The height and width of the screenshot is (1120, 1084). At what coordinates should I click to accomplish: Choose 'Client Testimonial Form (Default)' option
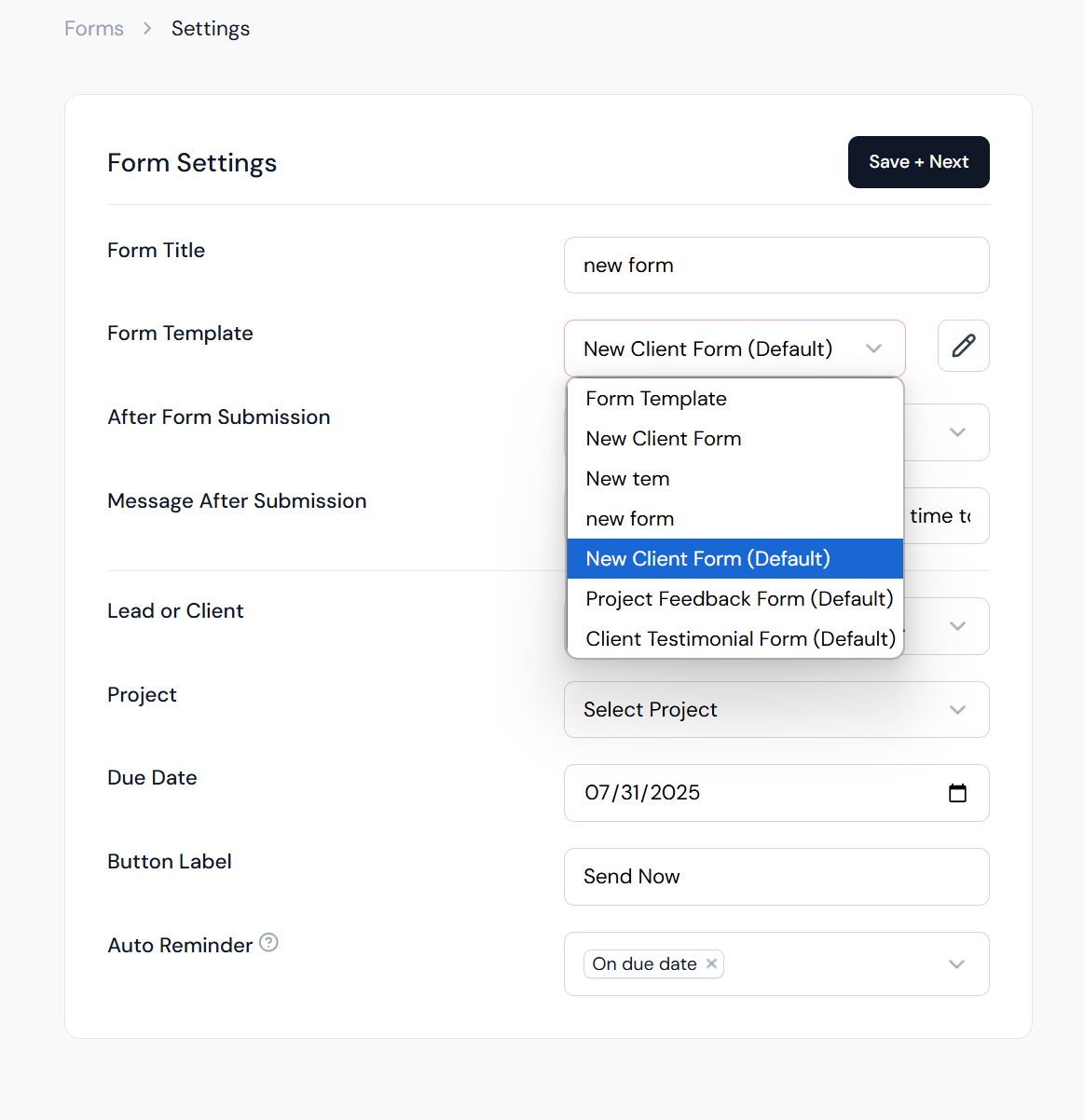click(x=734, y=639)
